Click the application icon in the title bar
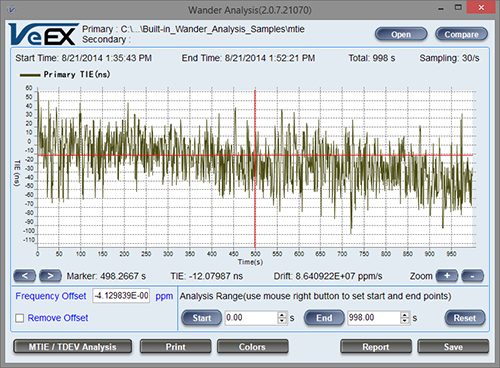This screenshot has height=368, width=500. click(x=12, y=10)
